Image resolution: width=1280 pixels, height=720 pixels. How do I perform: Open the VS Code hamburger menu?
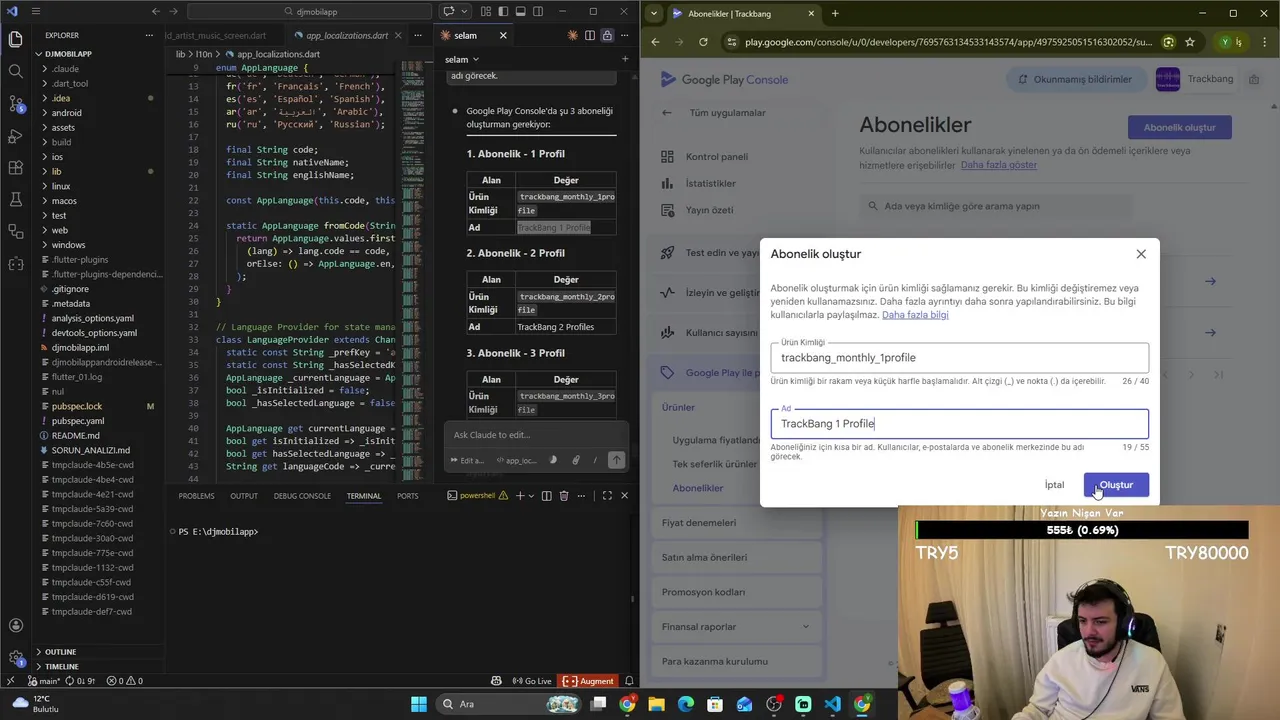pyautogui.click(x=36, y=12)
